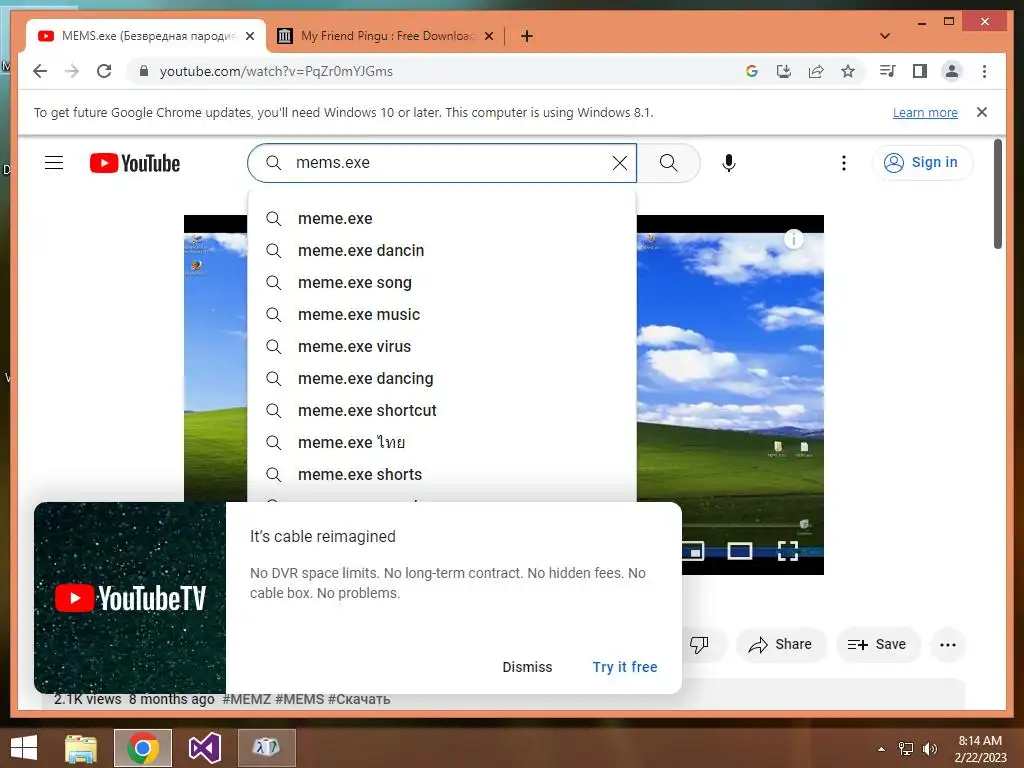Viewport: 1024px width, 768px height.
Task: Open the #MEMZ hashtag
Action: coord(246,699)
